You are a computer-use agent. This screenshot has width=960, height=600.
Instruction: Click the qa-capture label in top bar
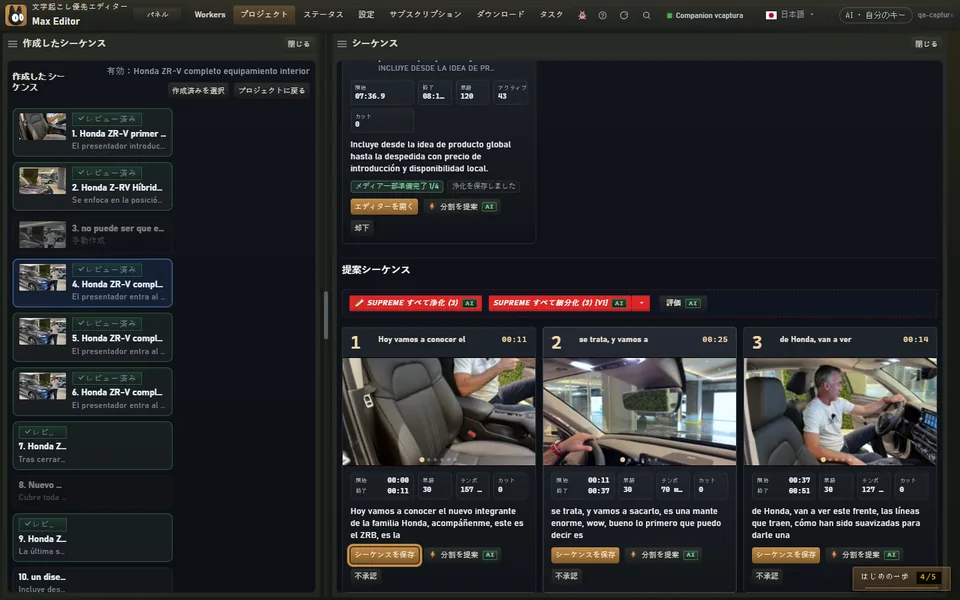click(x=935, y=15)
